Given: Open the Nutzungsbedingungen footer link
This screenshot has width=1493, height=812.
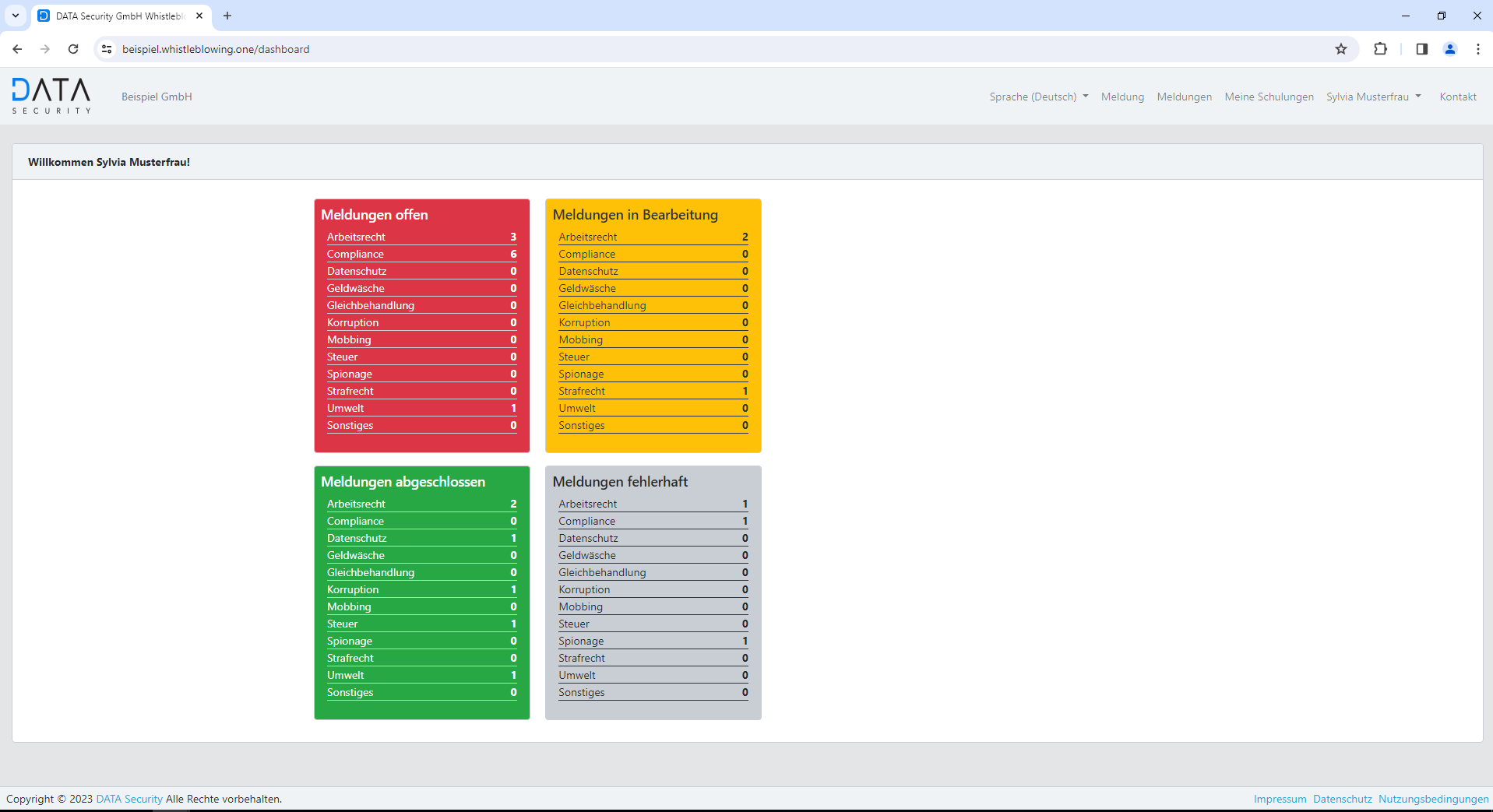Looking at the screenshot, I should point(1433,799).
